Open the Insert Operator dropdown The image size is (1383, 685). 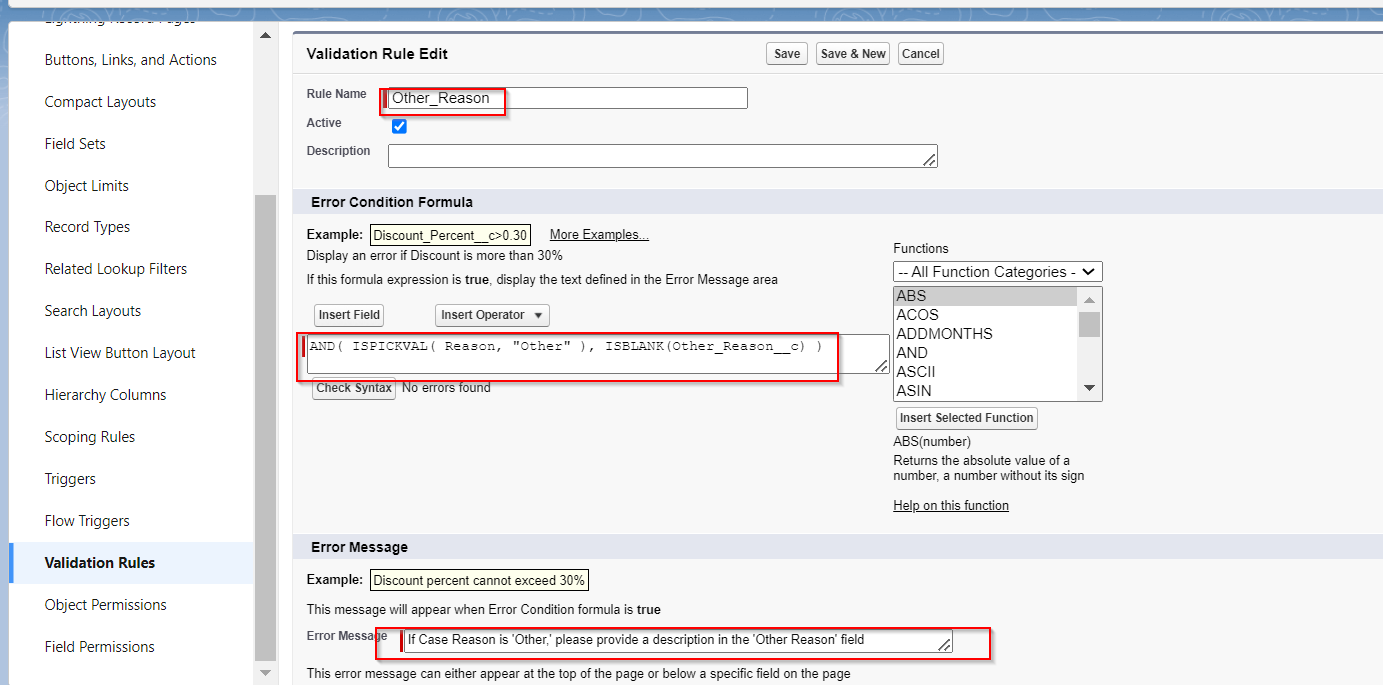492,315
